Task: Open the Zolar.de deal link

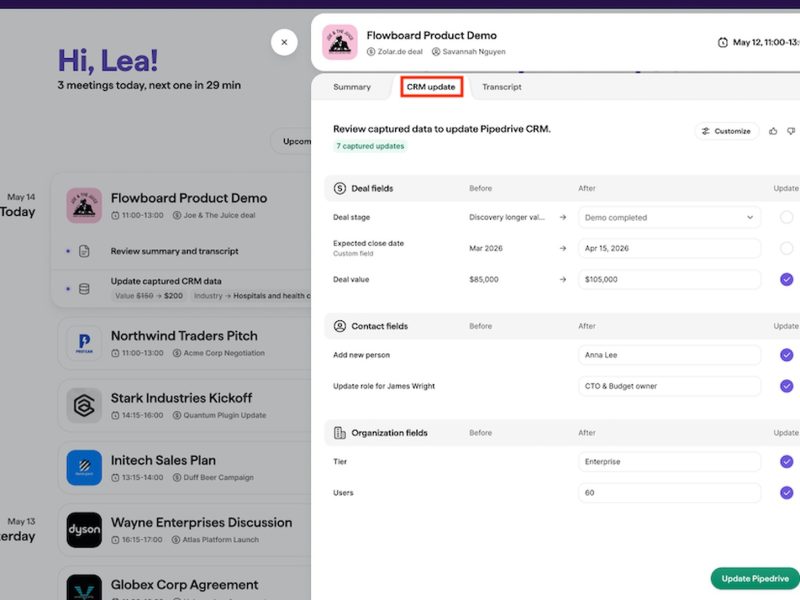Action: 394,52
